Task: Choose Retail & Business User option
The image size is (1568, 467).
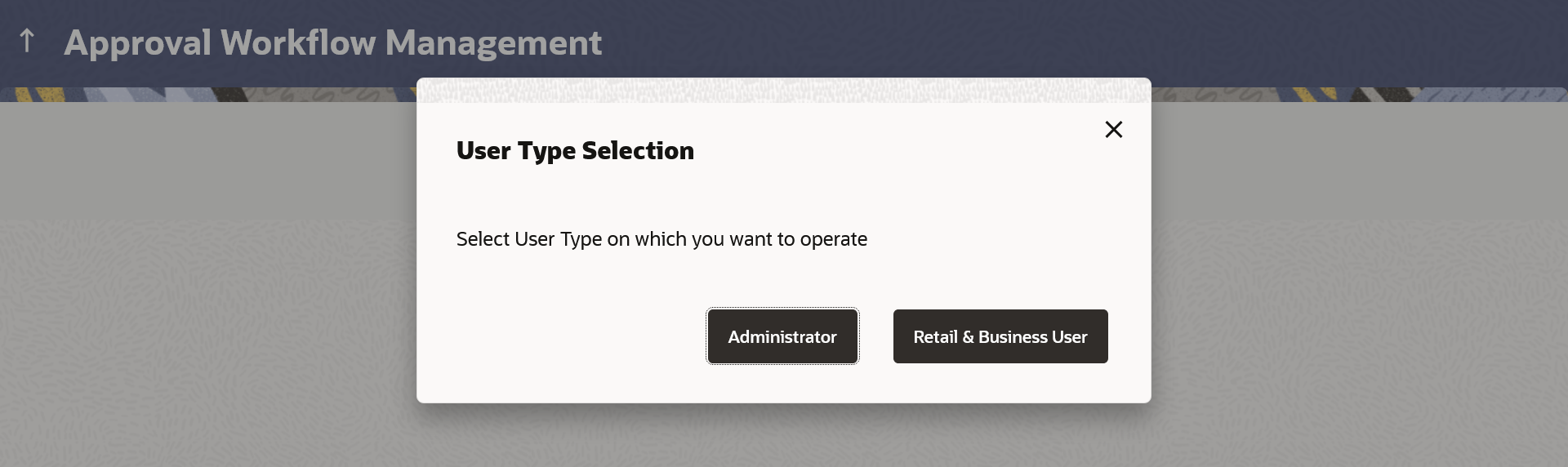Action: click(1000, 336)
